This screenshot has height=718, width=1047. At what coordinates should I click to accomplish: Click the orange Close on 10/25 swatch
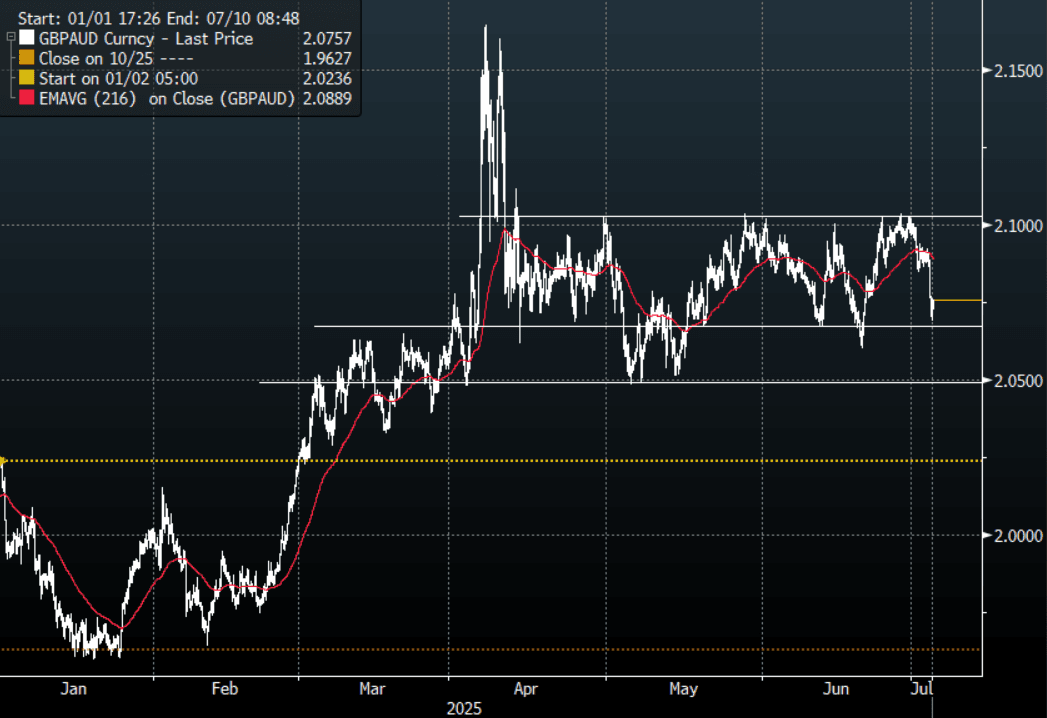pos(26,59)
